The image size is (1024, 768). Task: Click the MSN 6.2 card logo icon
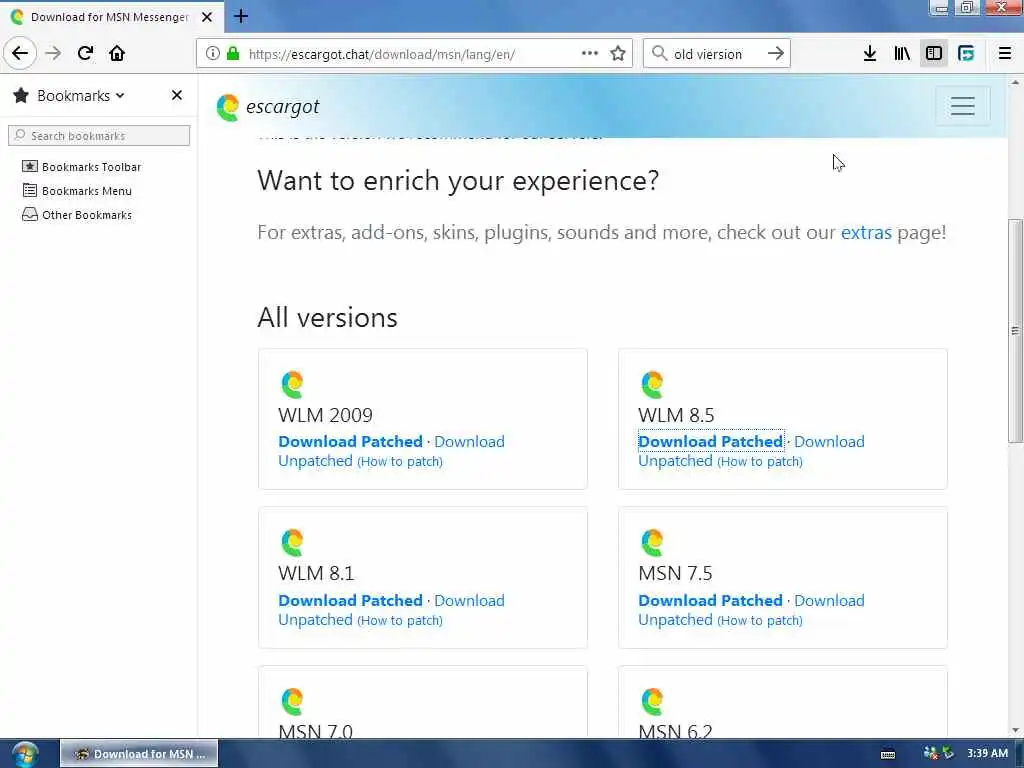tap(652, 701)
